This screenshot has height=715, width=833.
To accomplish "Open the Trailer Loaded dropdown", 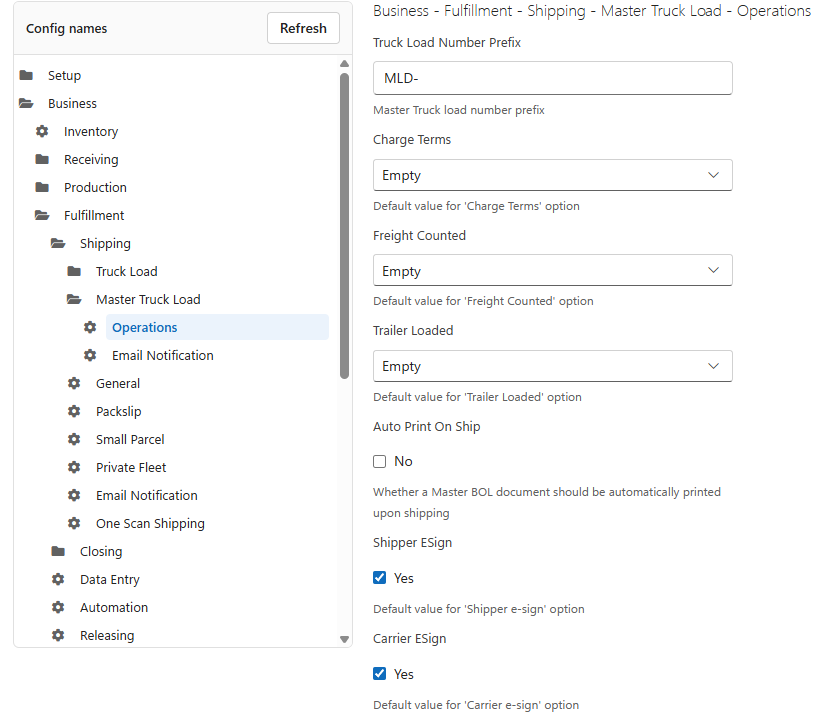I will [552, 366].
